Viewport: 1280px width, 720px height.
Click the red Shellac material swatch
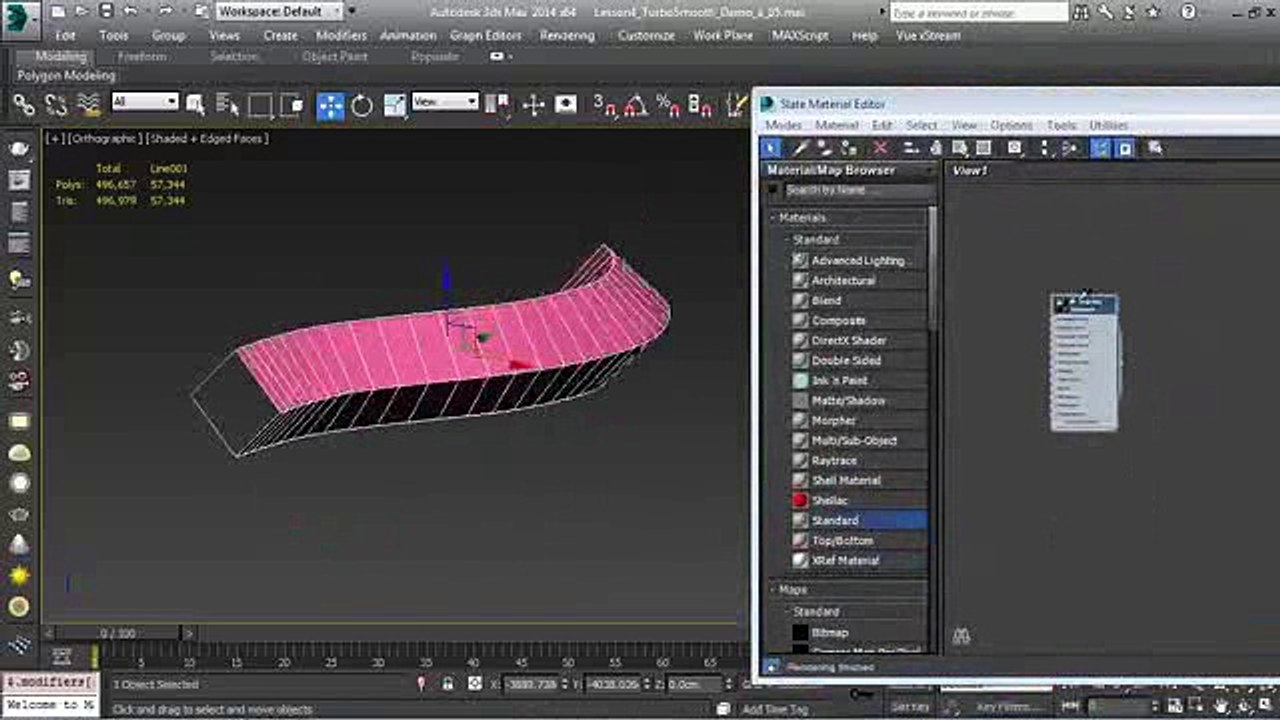(x=800, y=500)
